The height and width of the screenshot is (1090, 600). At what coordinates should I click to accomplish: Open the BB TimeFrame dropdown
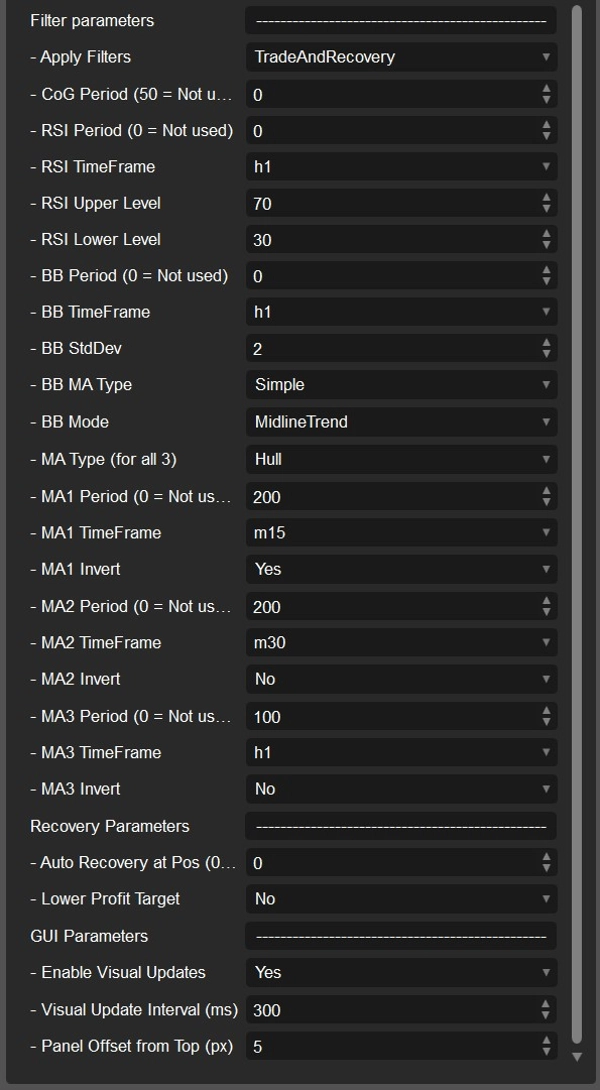[x=400, y=312]
